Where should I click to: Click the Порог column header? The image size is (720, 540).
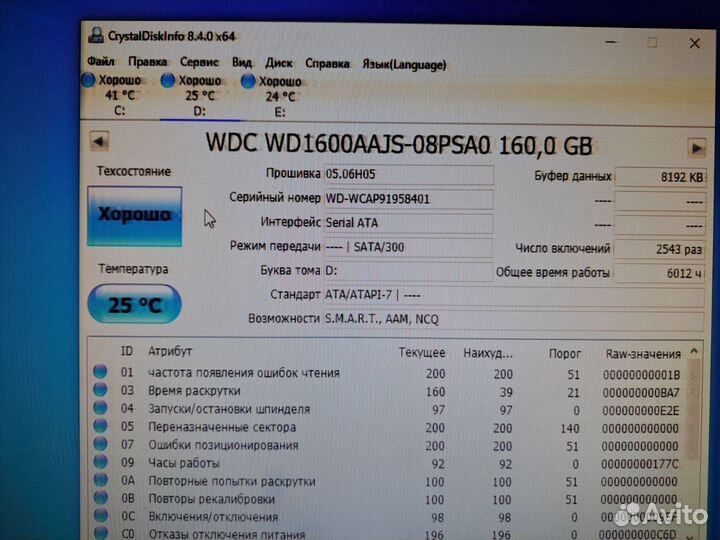(x=565, y=354)
